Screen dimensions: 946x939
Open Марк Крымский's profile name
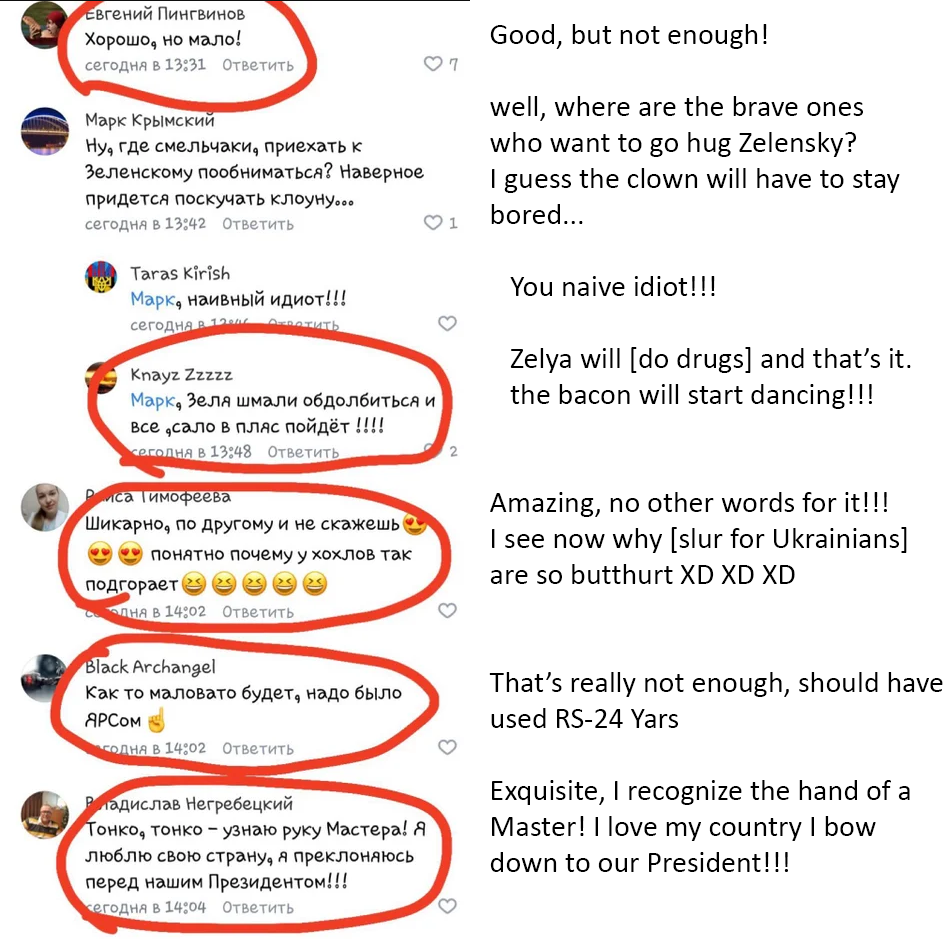[x=150, y=120]
